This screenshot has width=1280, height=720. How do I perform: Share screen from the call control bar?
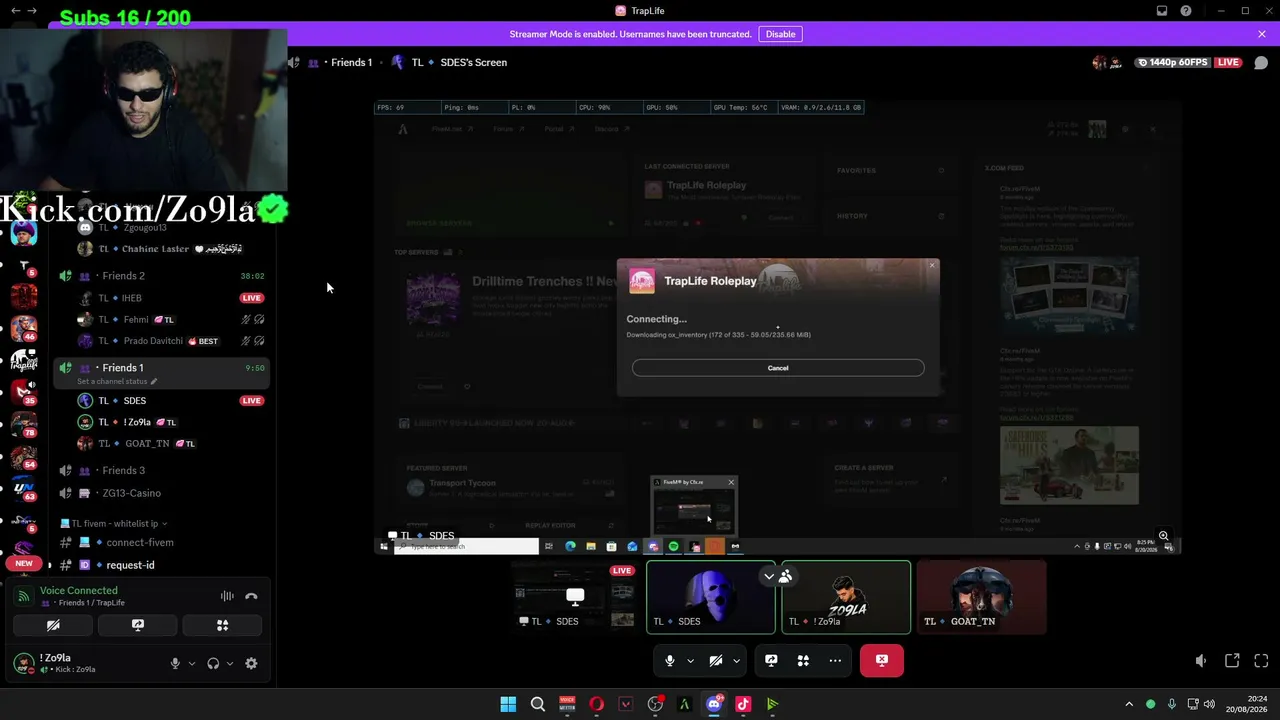(x=771, y=660)
